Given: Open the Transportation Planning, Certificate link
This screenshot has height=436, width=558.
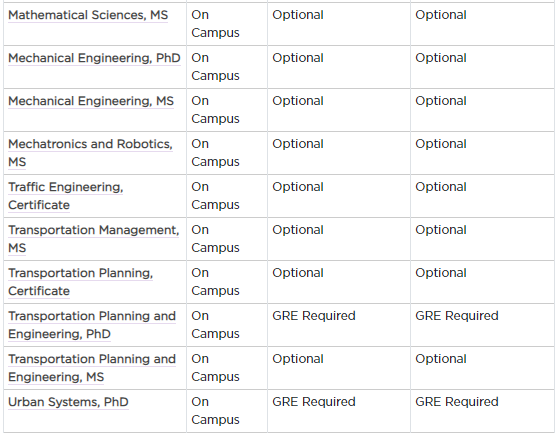Looking at the screenshot, I should point(80,282).
